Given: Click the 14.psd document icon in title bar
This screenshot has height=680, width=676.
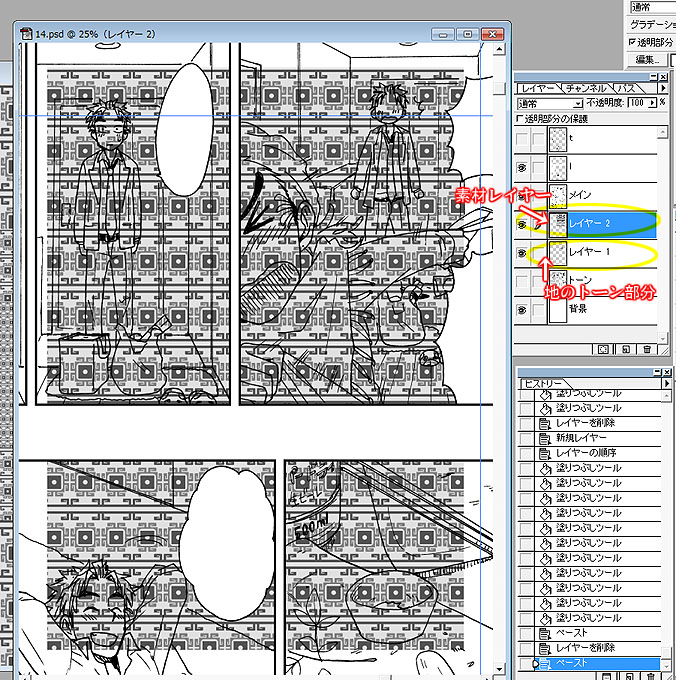Looking at the screenshot, I should tap(26, 34).
